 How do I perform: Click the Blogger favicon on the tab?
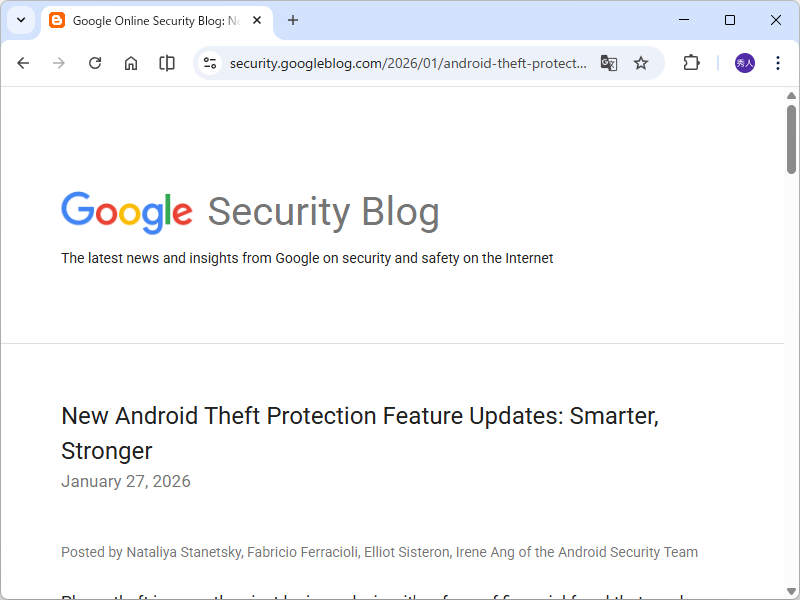tap(57, 20)
